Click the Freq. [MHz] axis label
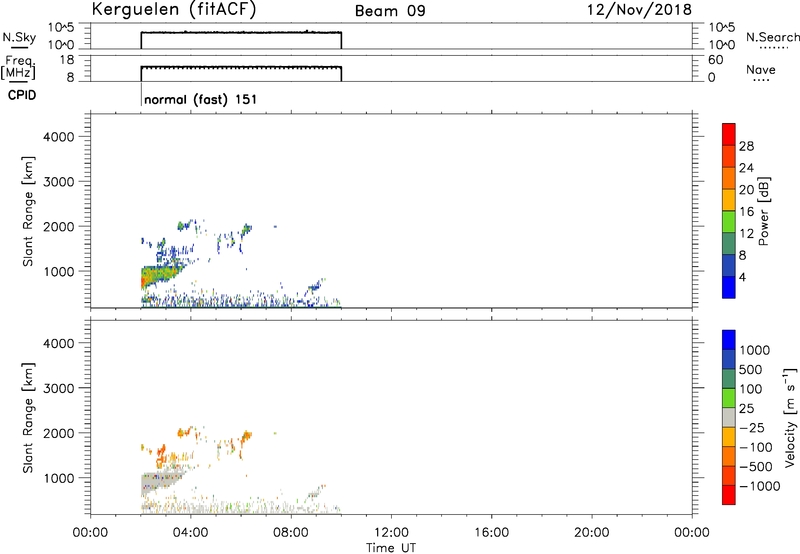This screenshot has height=554, width=800. pos(18,67)
